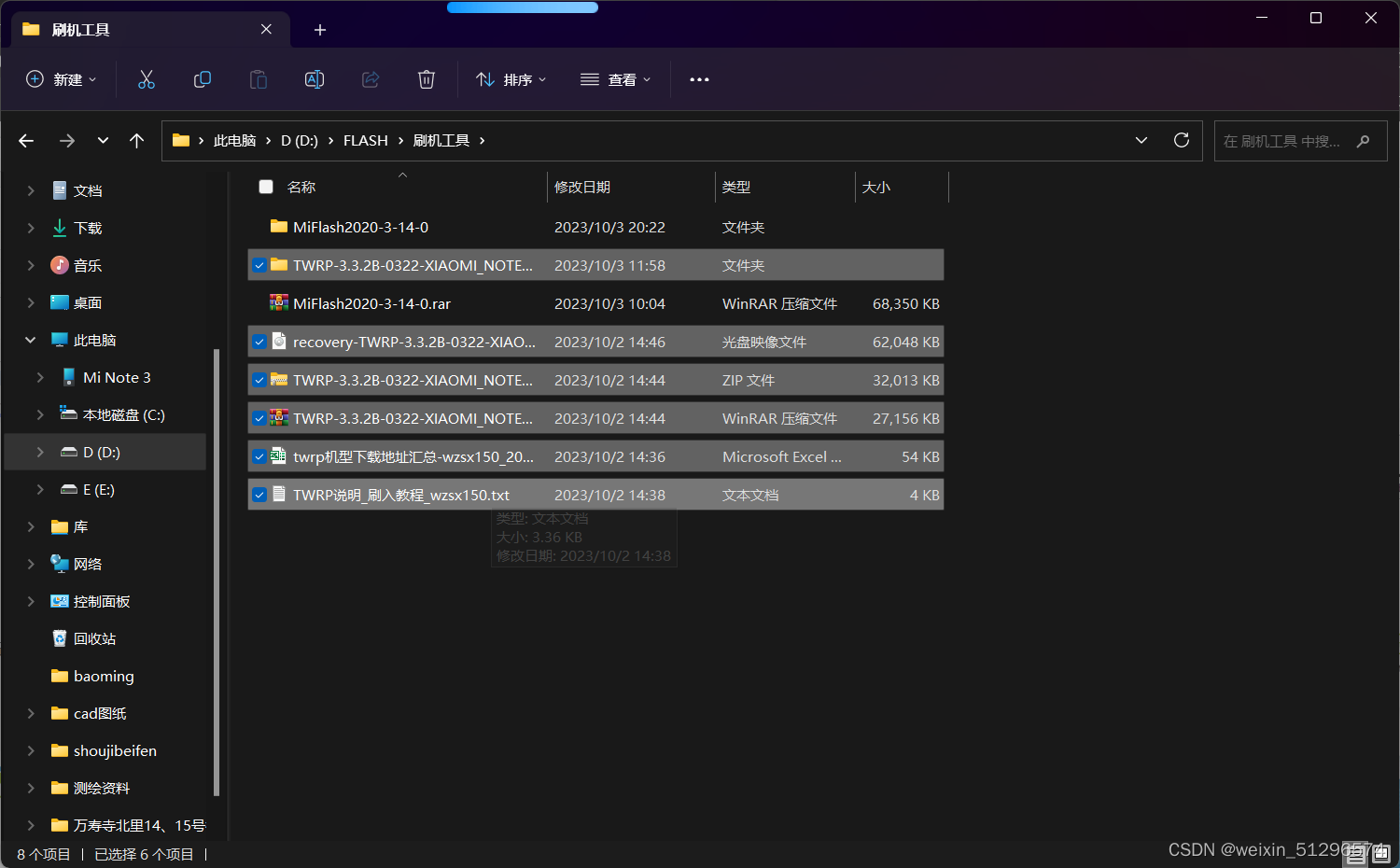This screenshot has width=1400, height=868.
Task: Close the 刷机工具 tab
Action: [x=267, y=29]
